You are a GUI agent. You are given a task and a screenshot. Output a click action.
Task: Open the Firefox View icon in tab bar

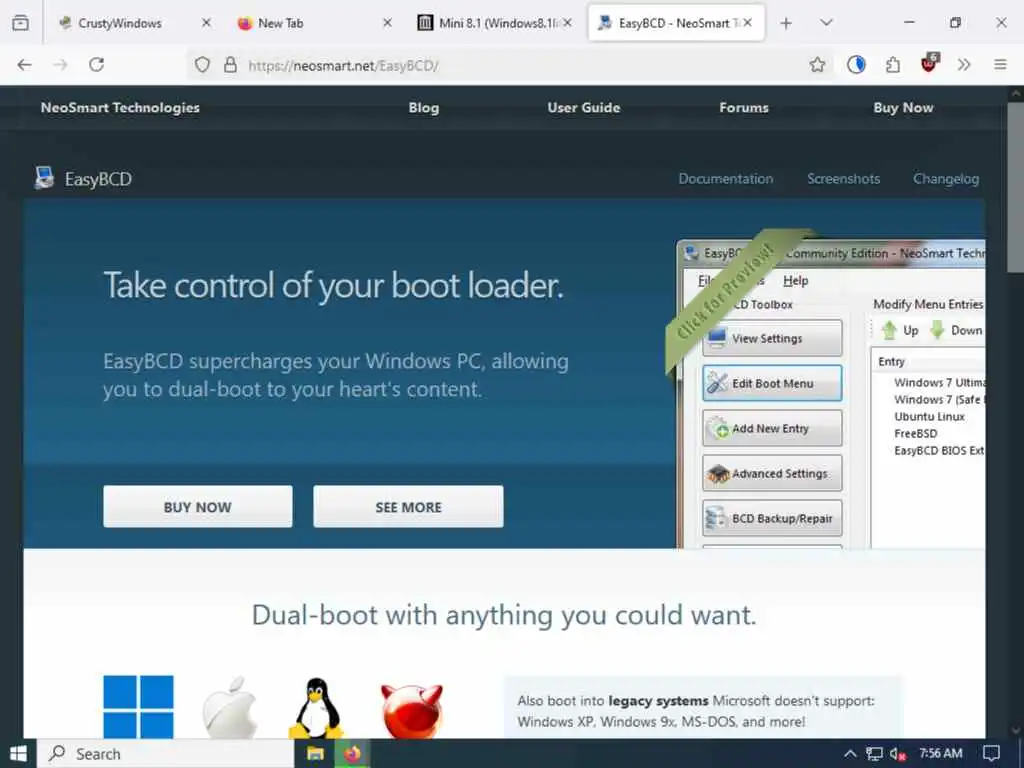coord(20,23)
